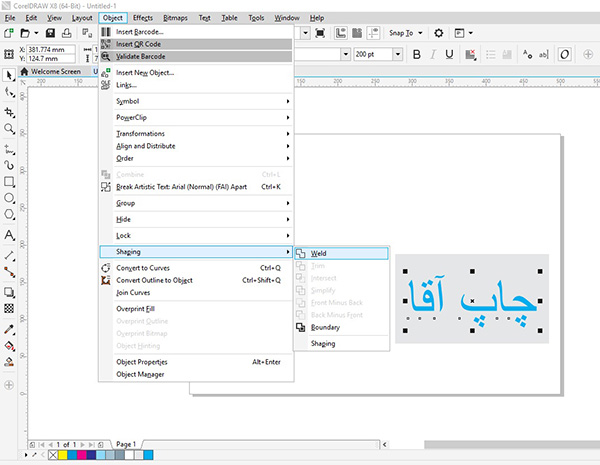This screenshot has height=465, width=600.
Task: Select the Pick tool in toolbox
Action: coord(9,75)
